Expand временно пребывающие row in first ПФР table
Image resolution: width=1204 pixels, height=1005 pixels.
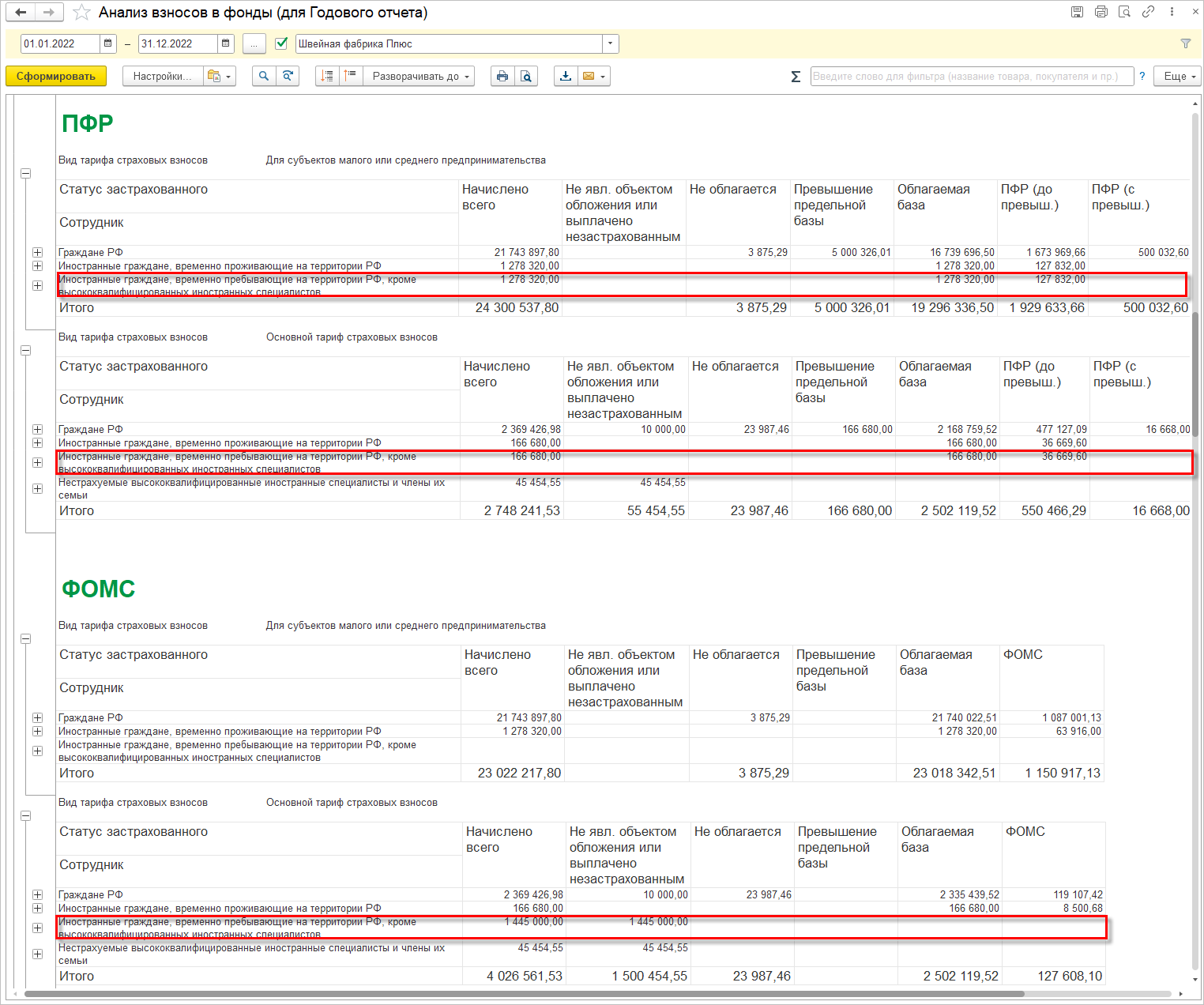(37, 285)
